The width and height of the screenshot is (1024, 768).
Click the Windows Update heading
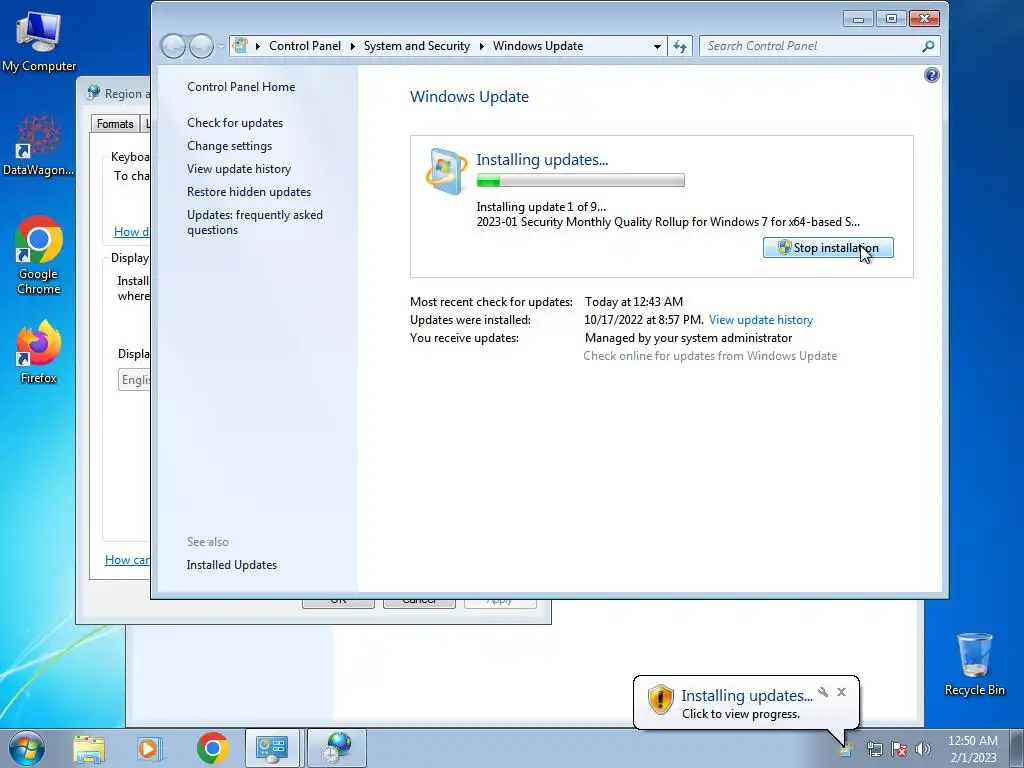pos(470,97)
